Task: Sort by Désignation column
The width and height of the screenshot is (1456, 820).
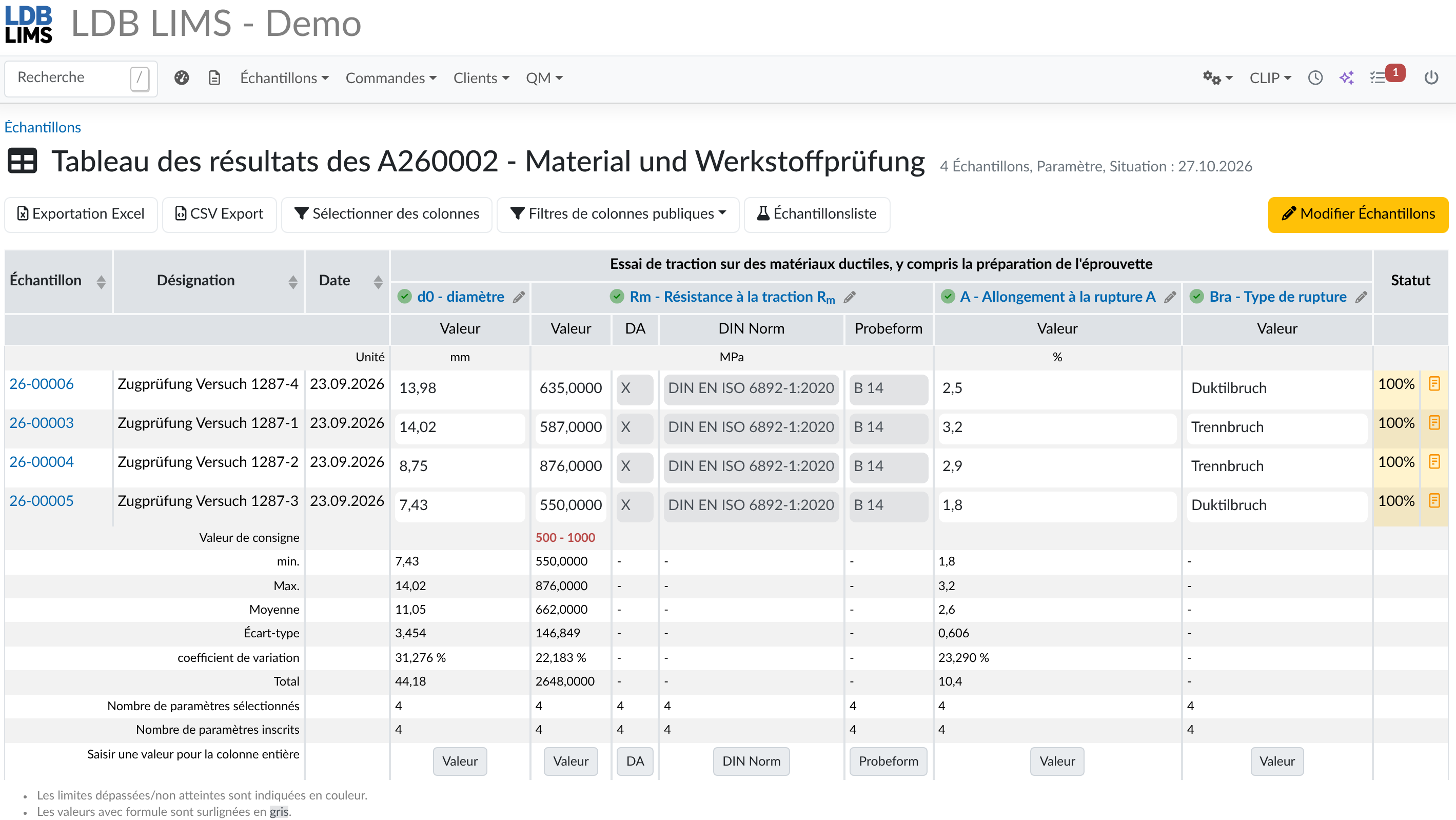Action: [293, 282]
